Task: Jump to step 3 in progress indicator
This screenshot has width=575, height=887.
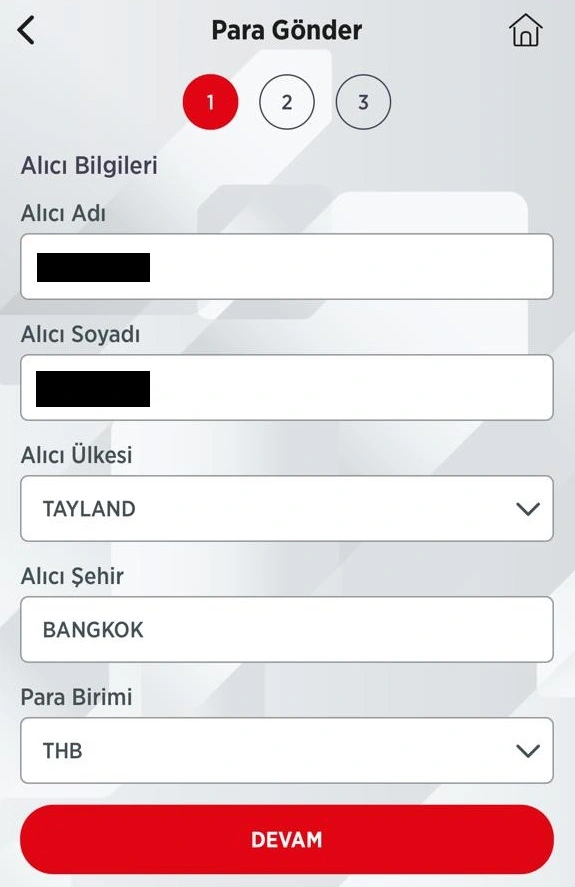Action: click(363, 102)
